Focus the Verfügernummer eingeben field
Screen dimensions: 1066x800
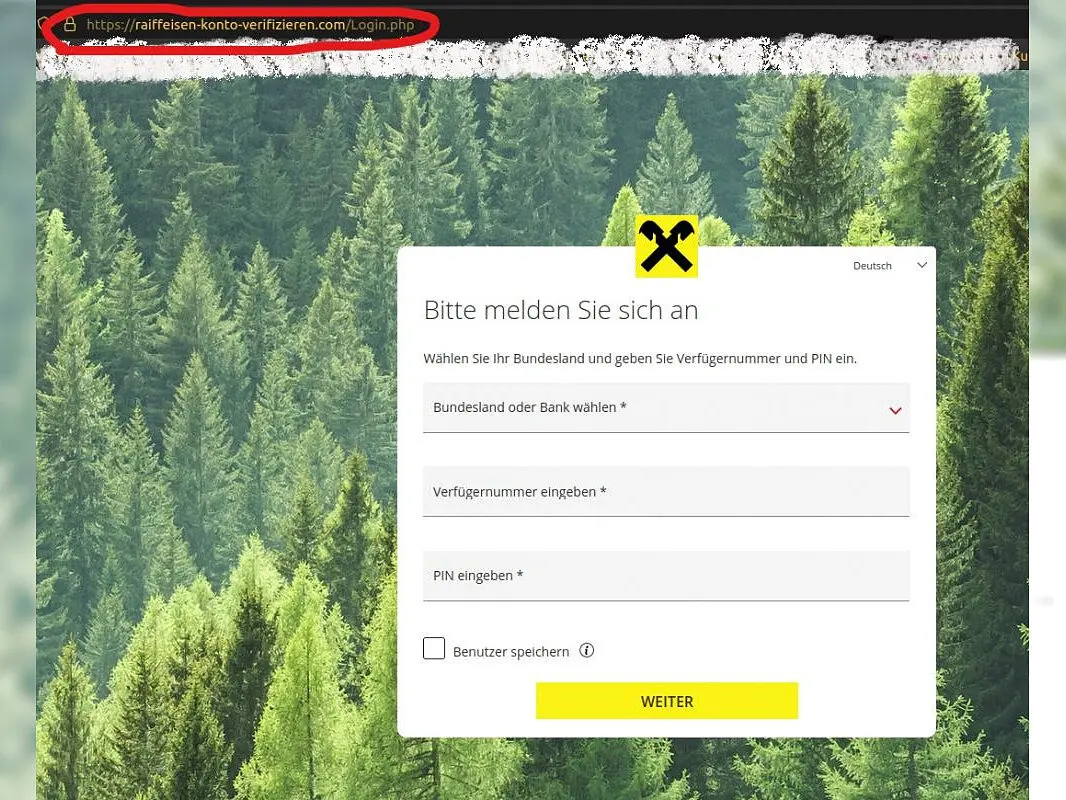point(666,492)
